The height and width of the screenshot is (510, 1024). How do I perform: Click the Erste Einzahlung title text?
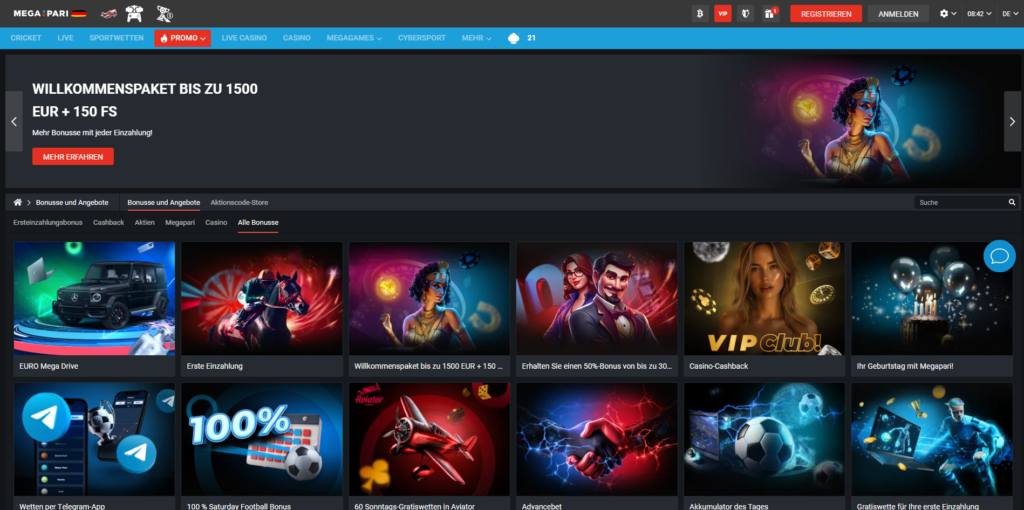coord(215,366)
